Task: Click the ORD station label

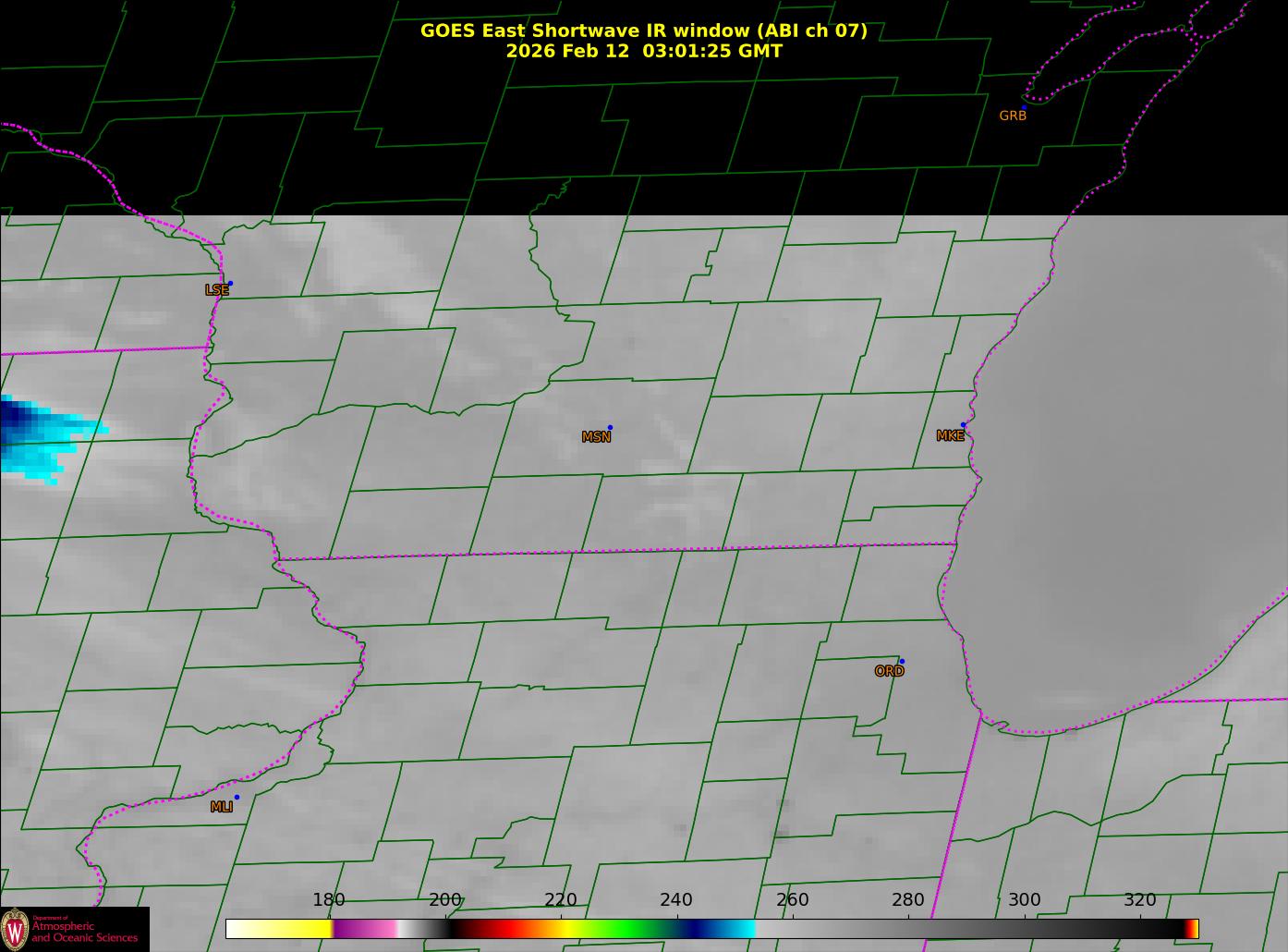Action: coord(889,671)
